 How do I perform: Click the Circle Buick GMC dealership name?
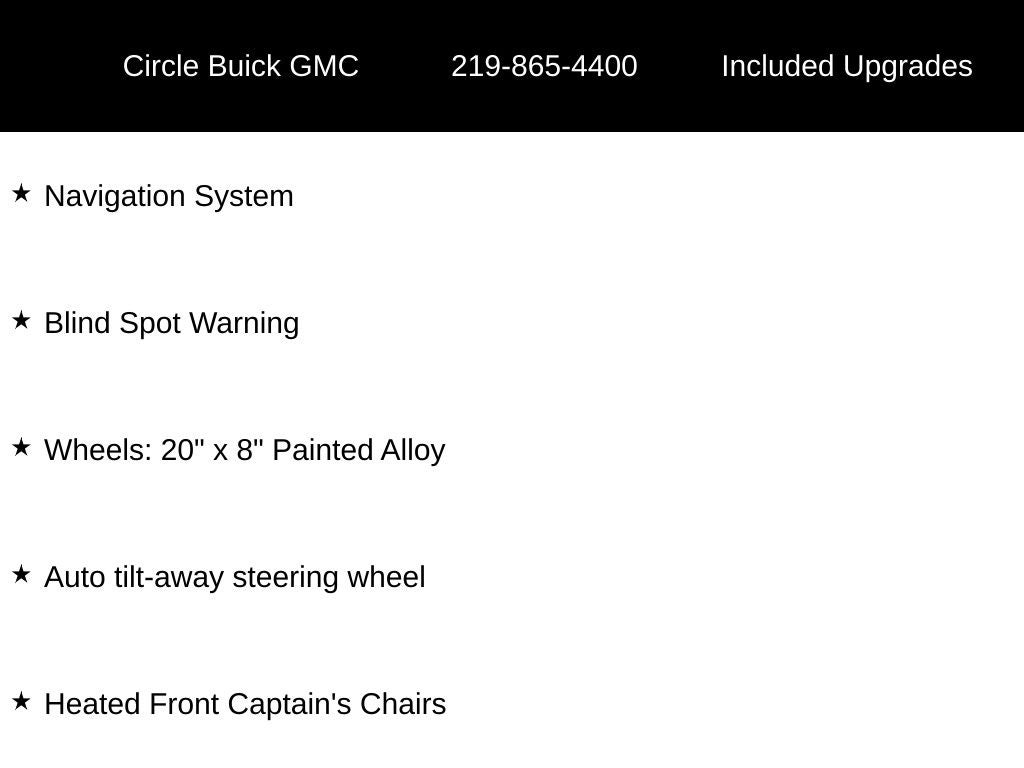click(x=240, y=66)
